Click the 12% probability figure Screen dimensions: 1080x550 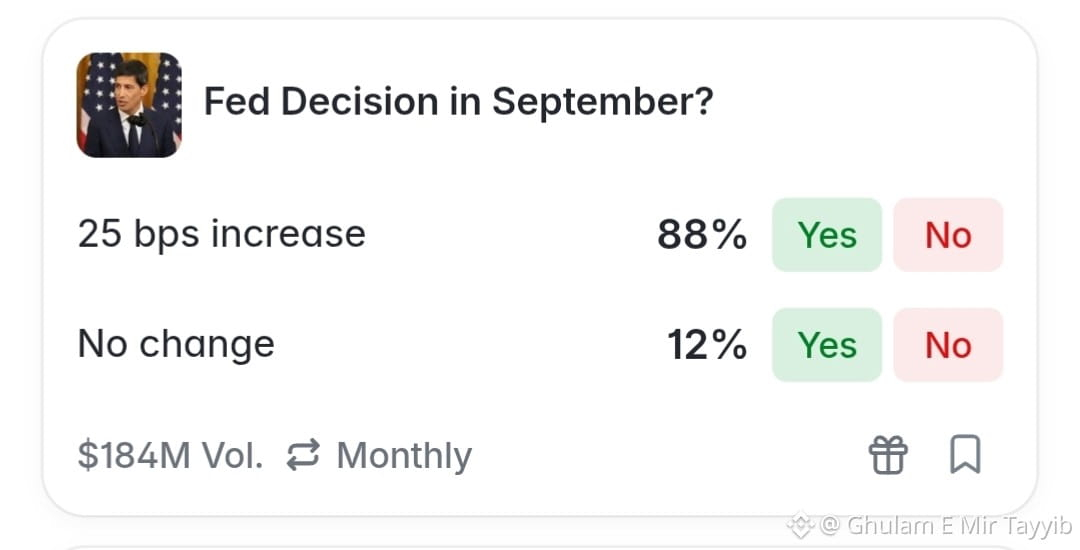[707, 345]
